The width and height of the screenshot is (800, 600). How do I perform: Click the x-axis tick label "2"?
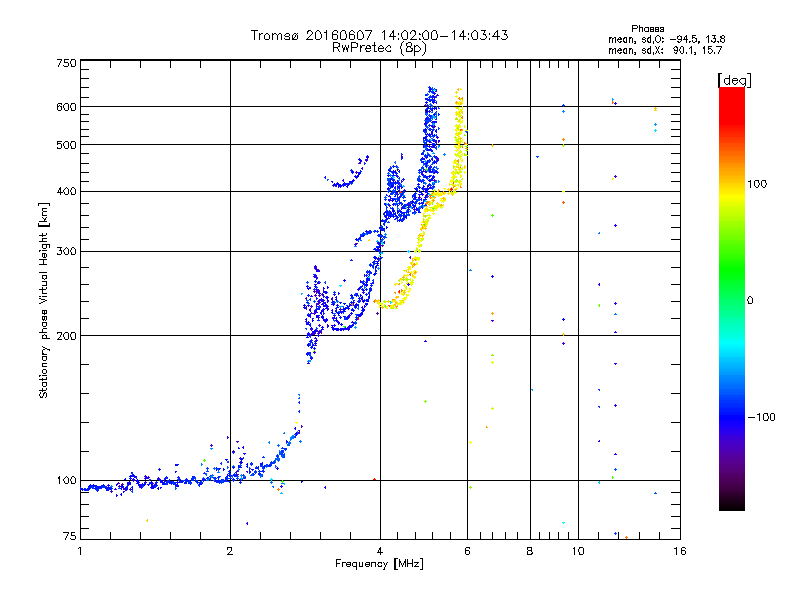pos(230,551)
